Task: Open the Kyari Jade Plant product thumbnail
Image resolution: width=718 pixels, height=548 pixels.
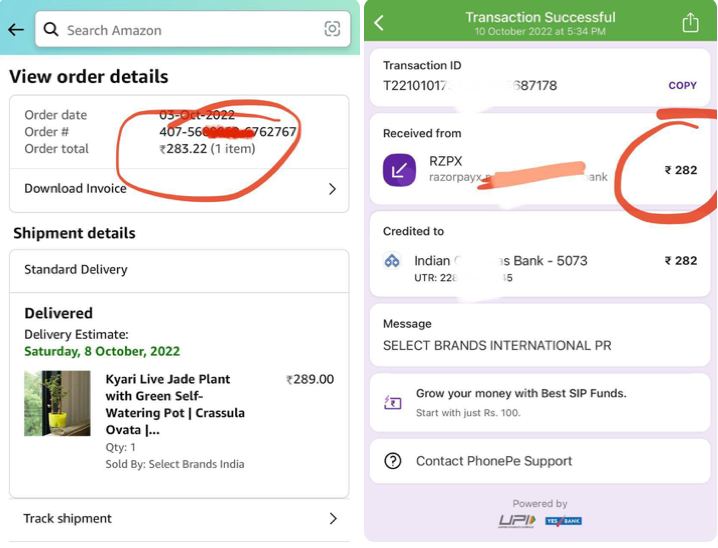Action: pyautogui.click(x=57, y=403)
